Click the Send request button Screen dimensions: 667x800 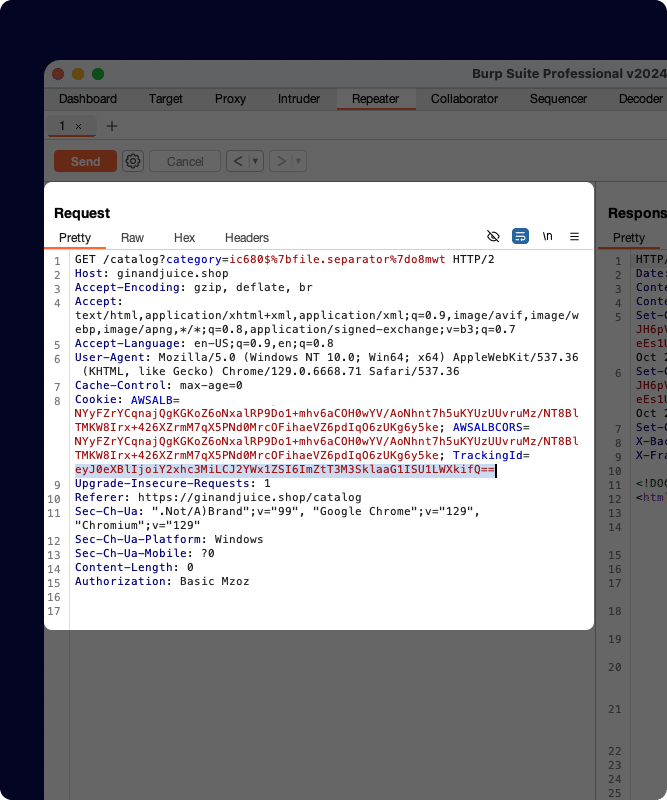(85, 161)
